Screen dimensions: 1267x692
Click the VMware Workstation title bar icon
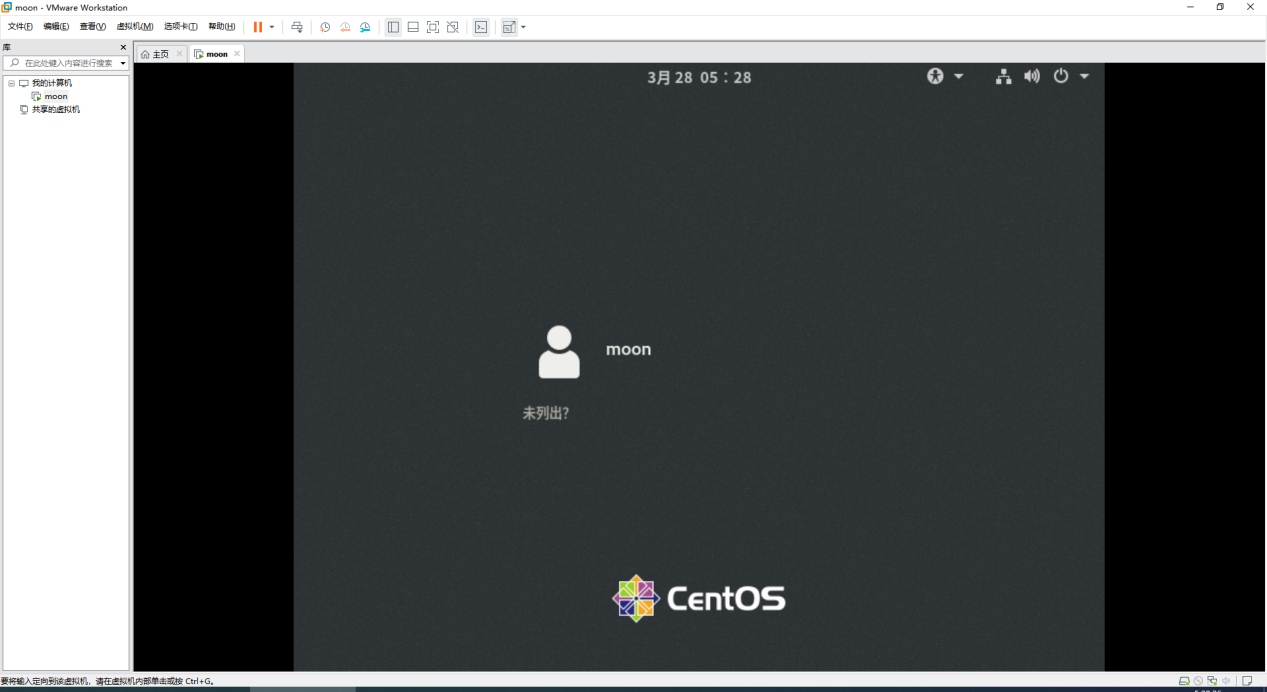[7, 7]
